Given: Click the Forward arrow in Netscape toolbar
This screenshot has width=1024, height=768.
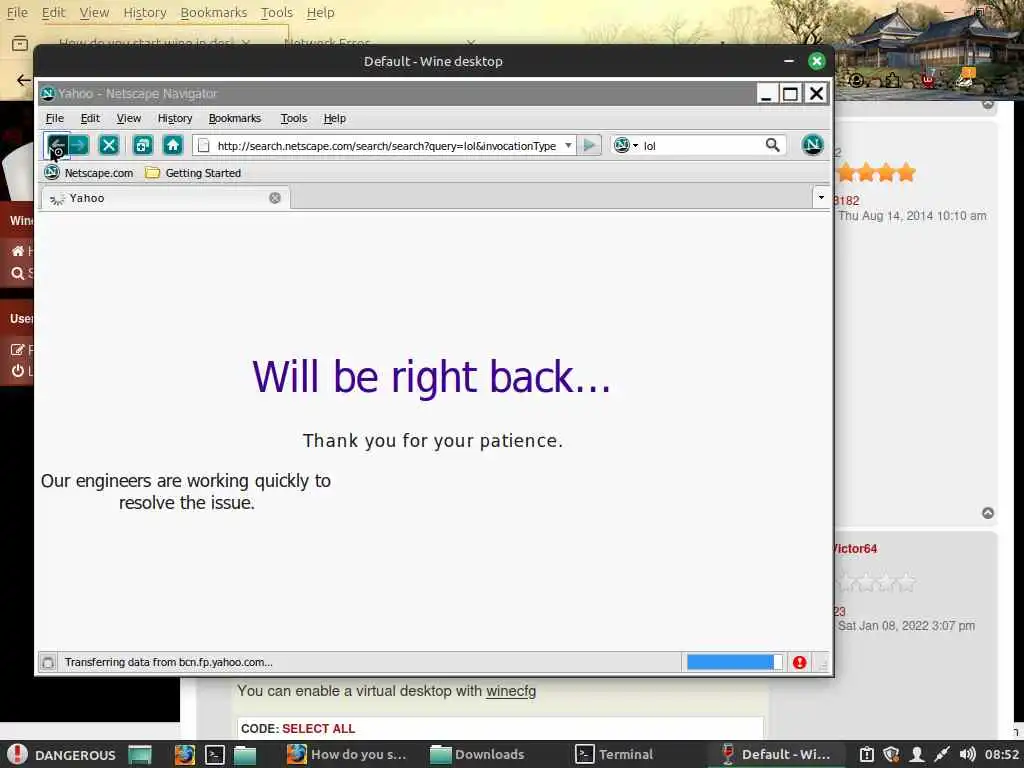Looking at the screenshot, I should pos(79,145).
